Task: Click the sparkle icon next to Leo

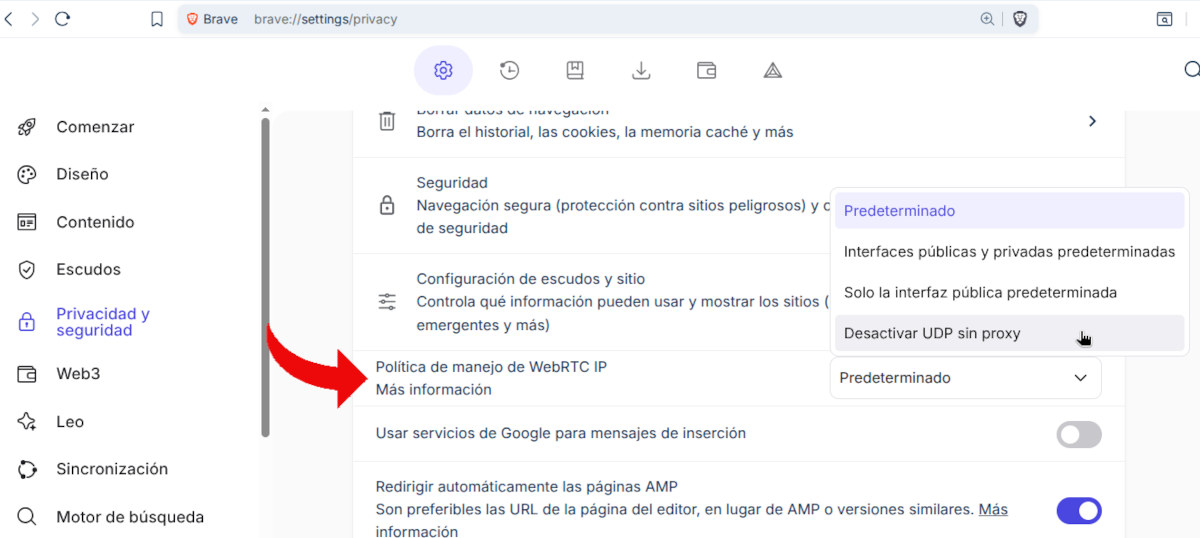Action: pos(27,421)
